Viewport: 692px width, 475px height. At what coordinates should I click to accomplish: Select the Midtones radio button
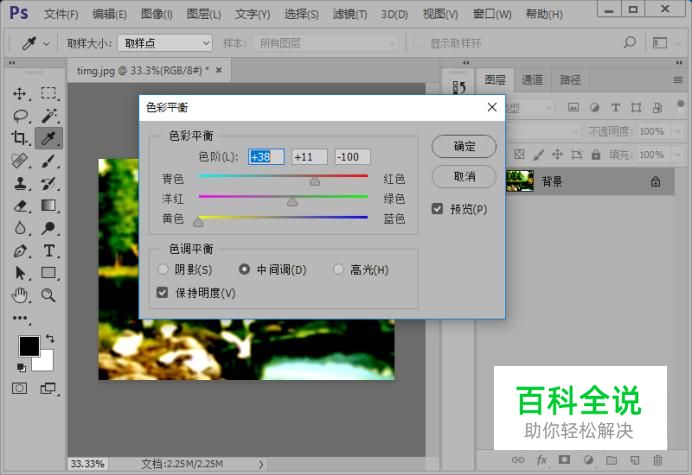pyautogui.click(x=244, y=269)
